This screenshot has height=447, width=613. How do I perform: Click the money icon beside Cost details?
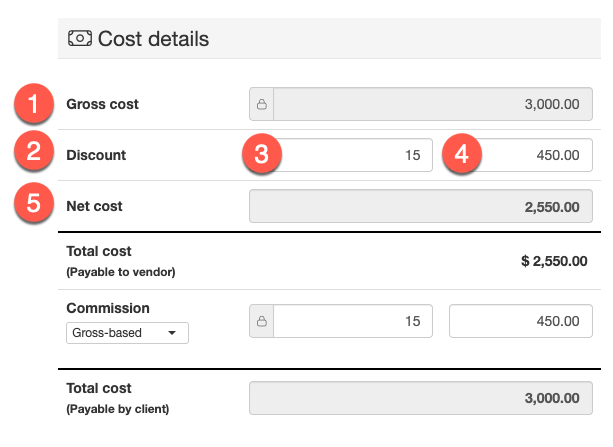(79, 39)
